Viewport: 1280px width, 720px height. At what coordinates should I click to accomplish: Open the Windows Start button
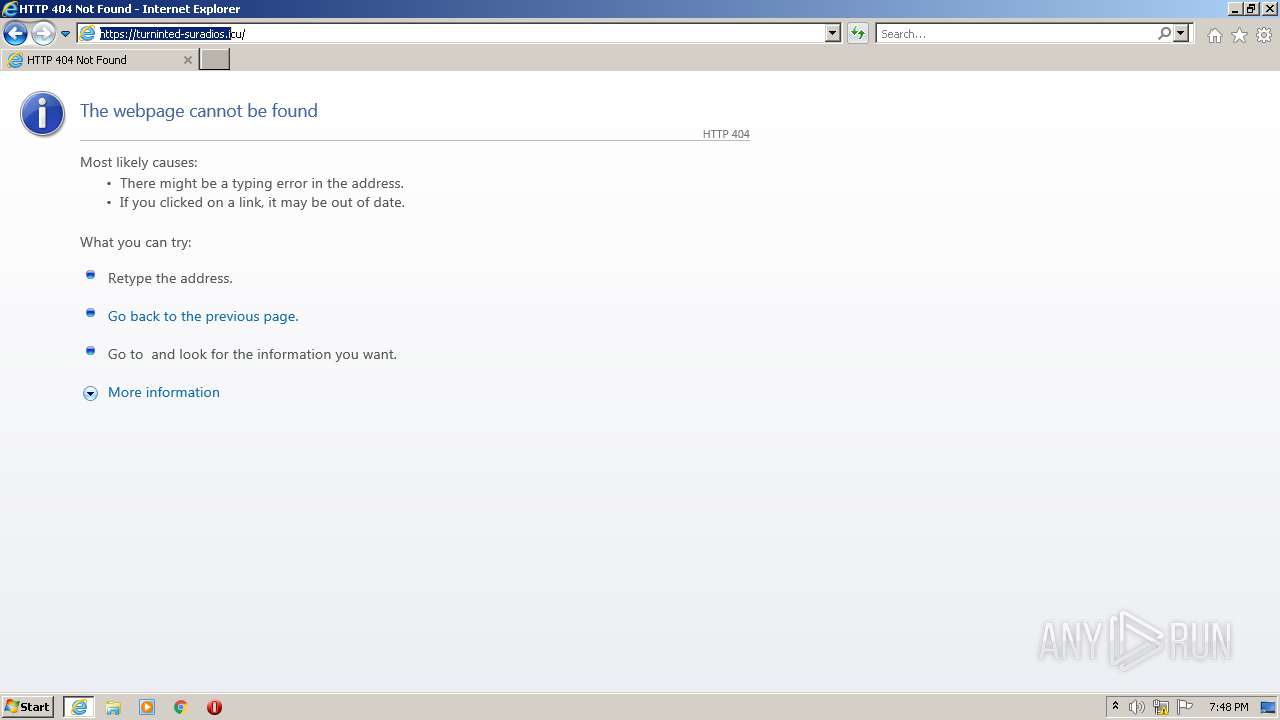point(28,707)
